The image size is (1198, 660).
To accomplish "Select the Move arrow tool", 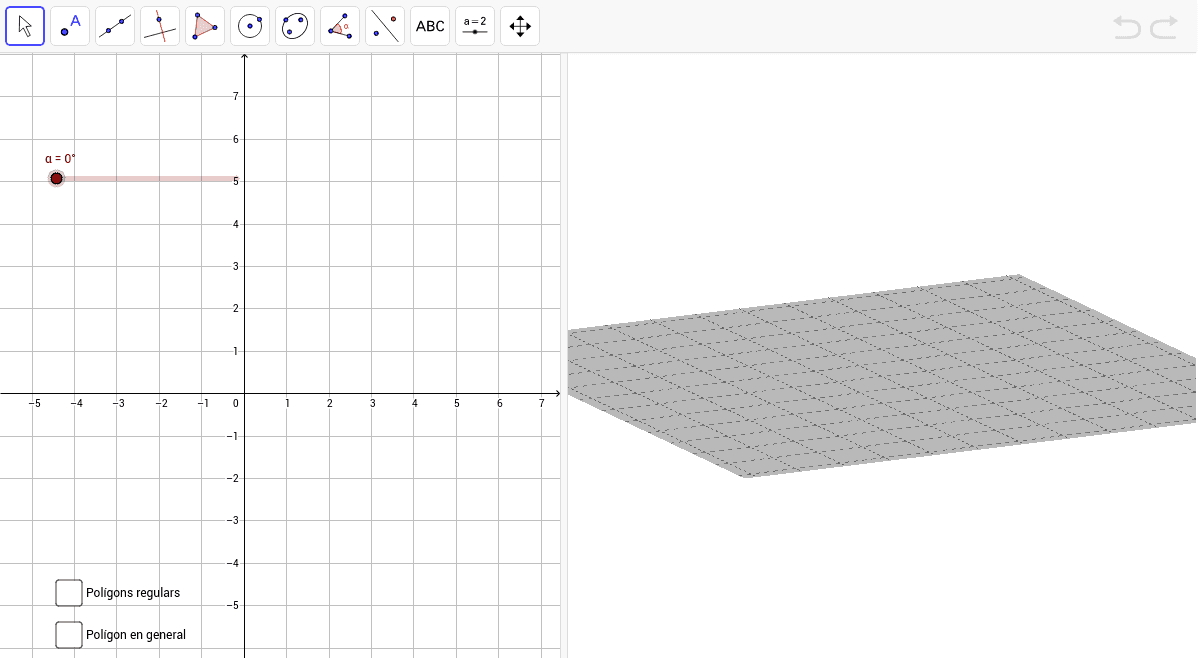I will (x=25, y=26).
